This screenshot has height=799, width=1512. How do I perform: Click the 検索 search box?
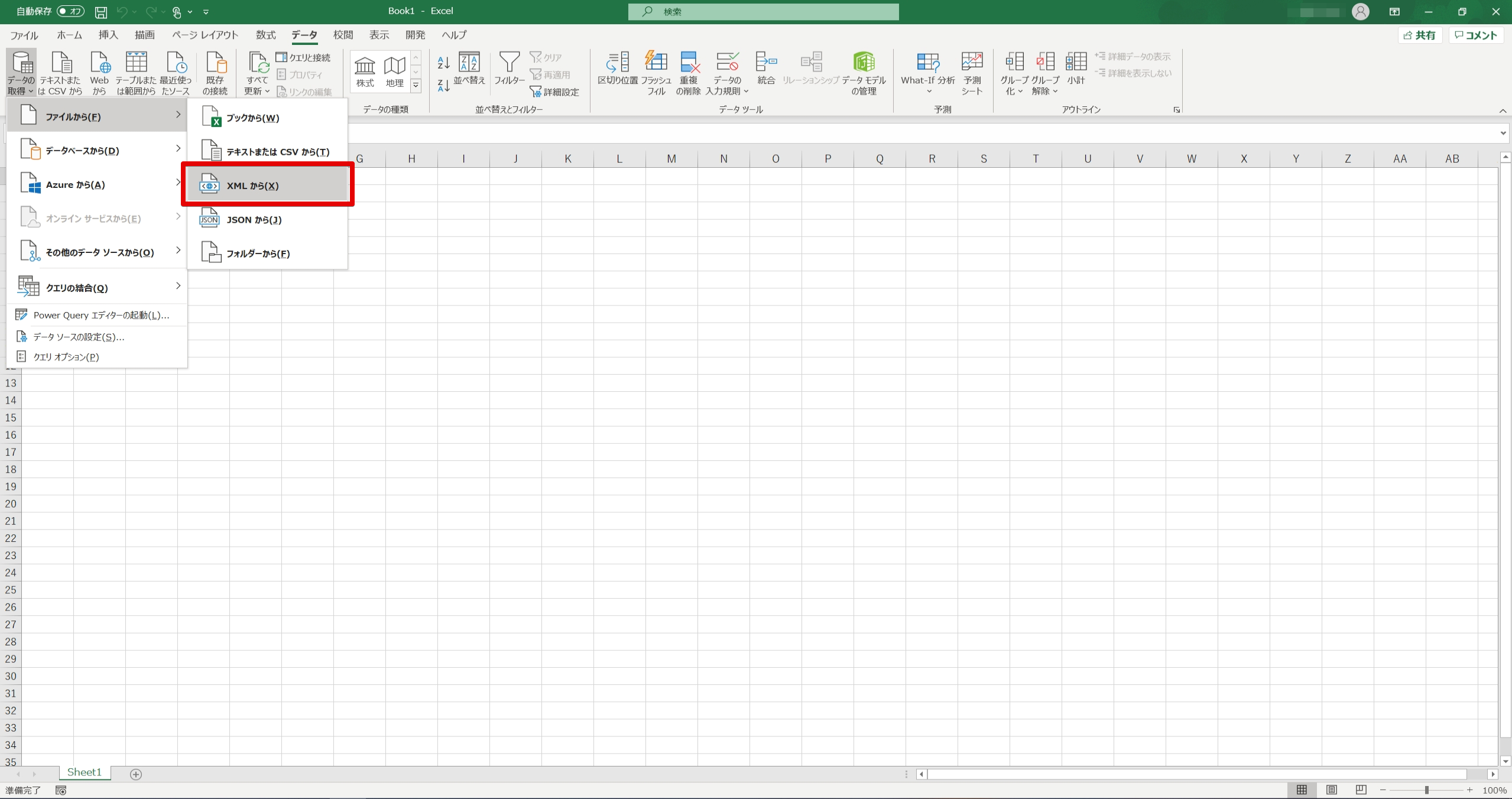(763, 12)
